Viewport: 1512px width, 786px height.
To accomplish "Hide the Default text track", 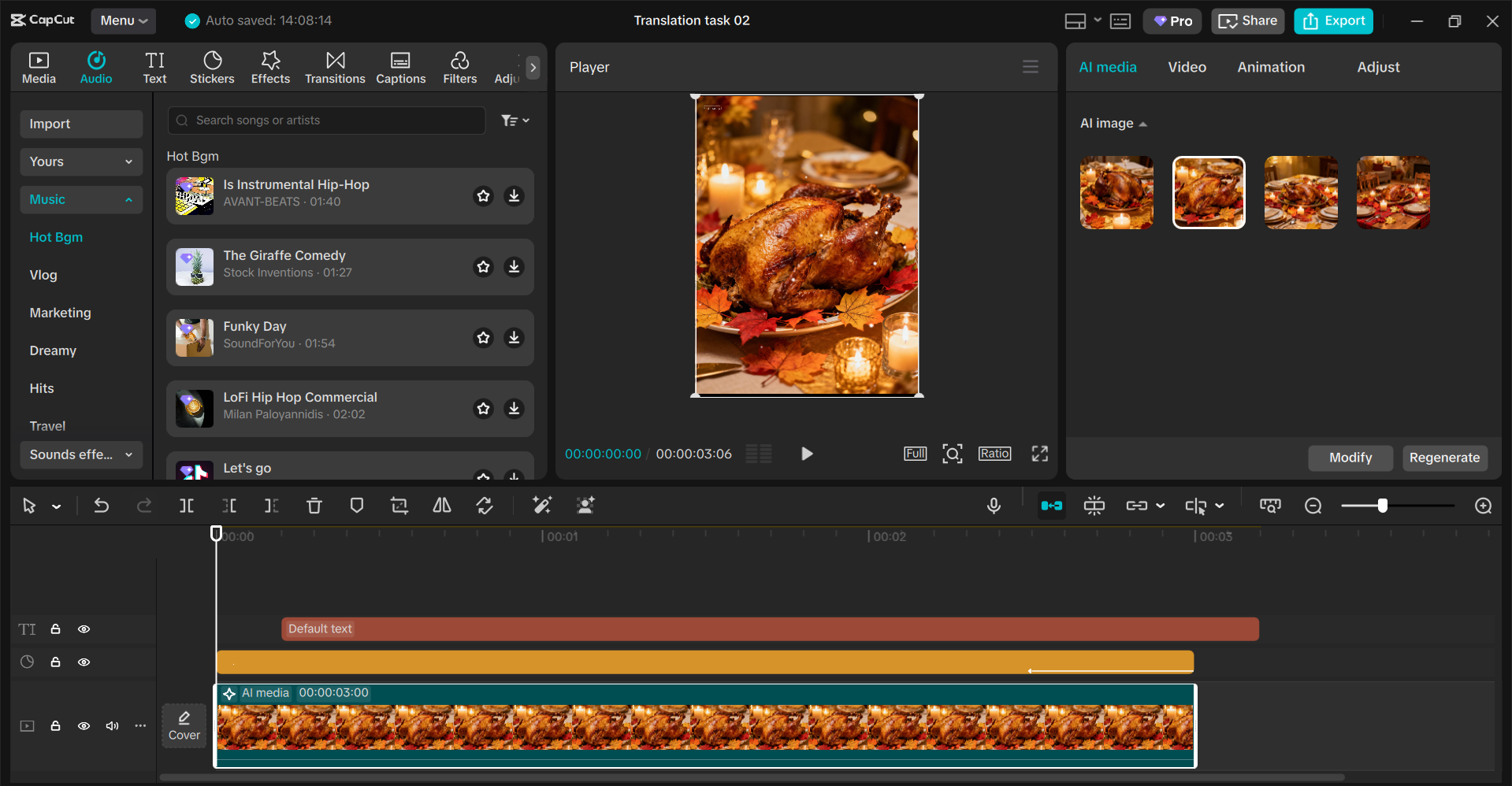I will [84, 629].
